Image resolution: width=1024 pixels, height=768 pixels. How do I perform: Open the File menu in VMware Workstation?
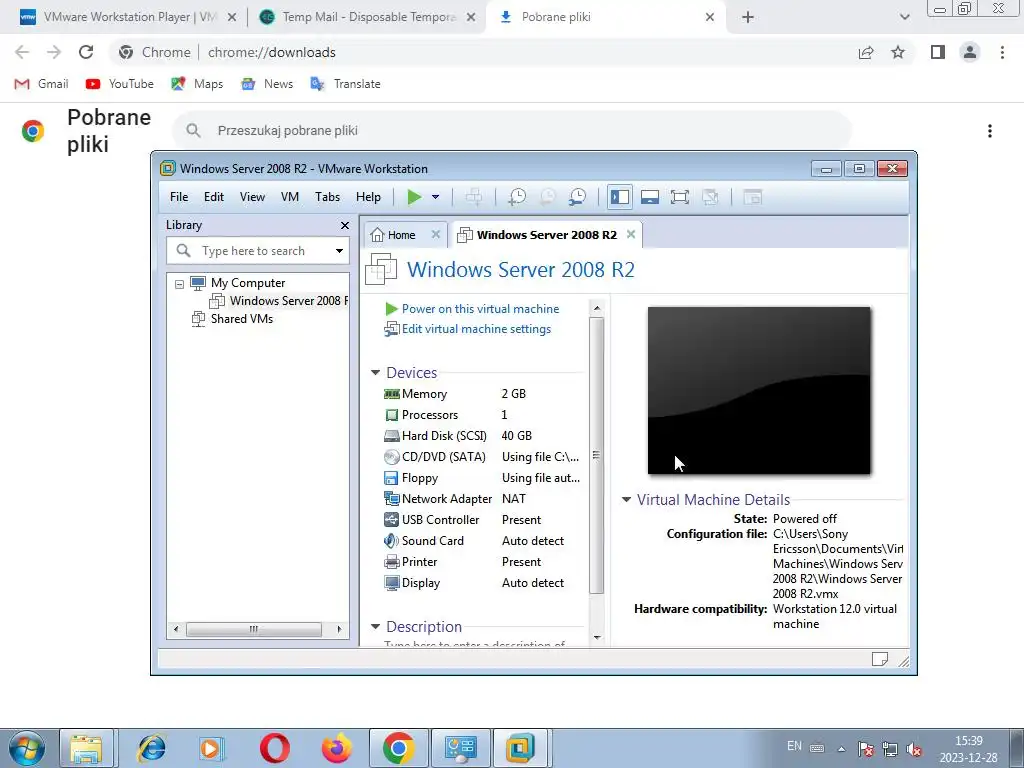point(179,197)
